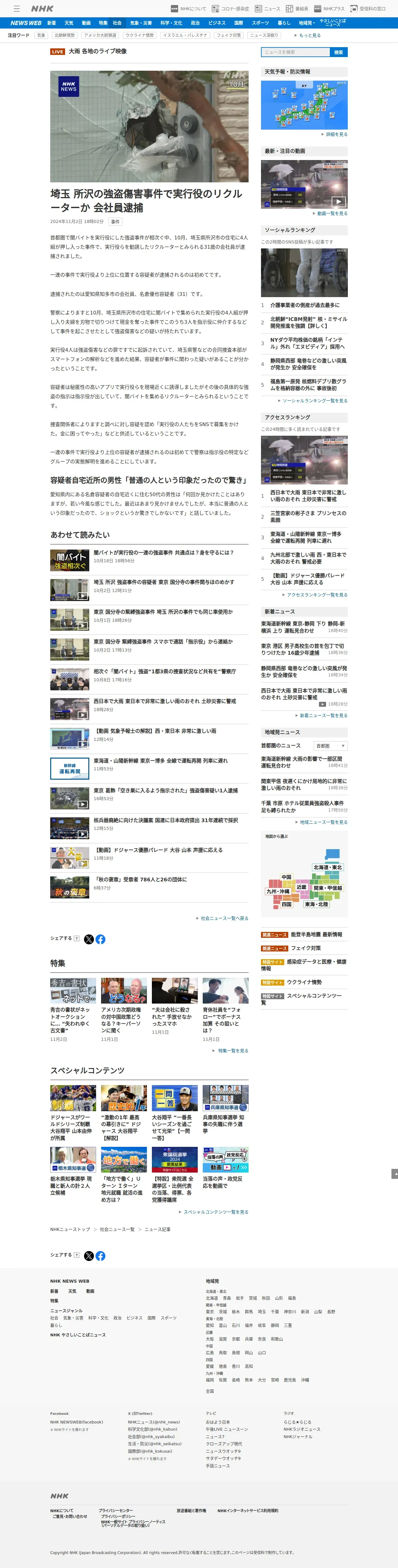Open NHKプラス header link
This screenshot has width=398, height=1568.
[x=329, y=8]
